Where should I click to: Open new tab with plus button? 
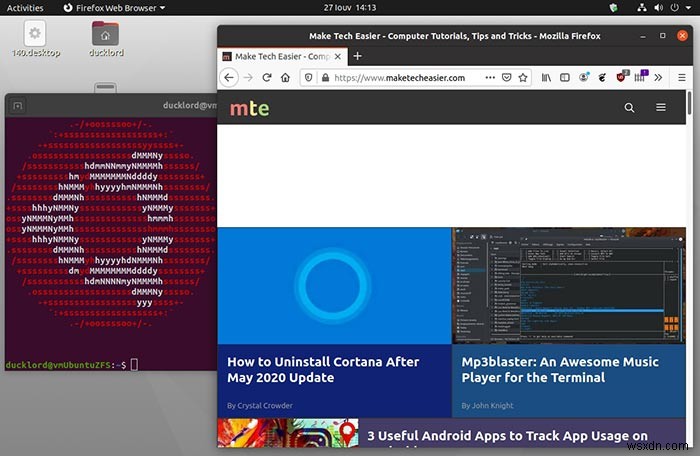(357, 56)
